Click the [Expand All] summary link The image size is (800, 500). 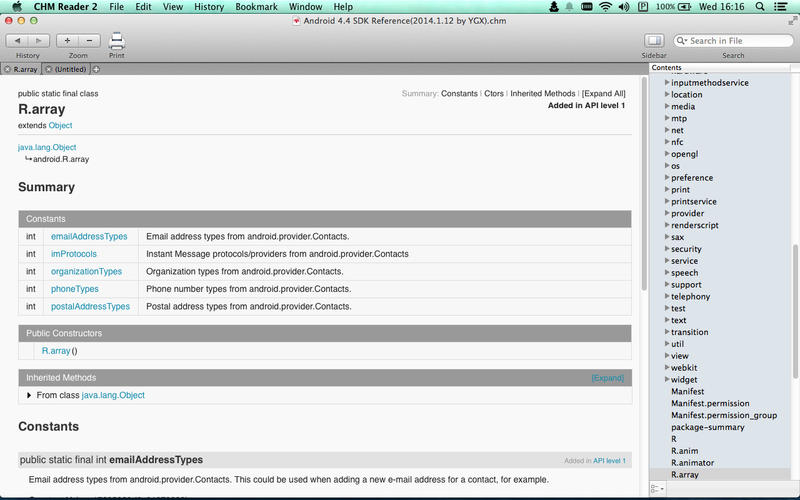tap(603, 94)
